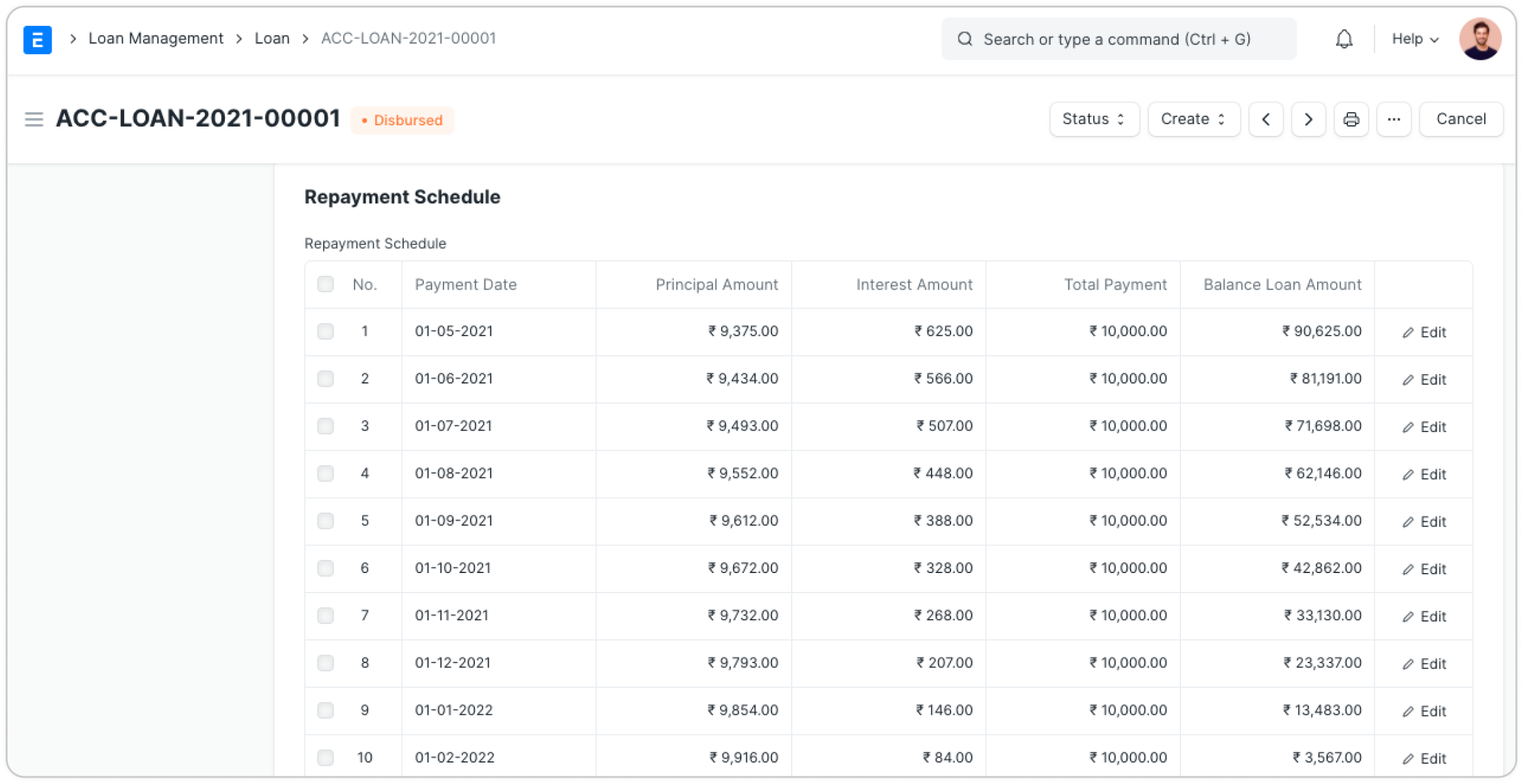Go to previous loan record arrow
Viewport: 1523px width, 784px height.
1265,119
